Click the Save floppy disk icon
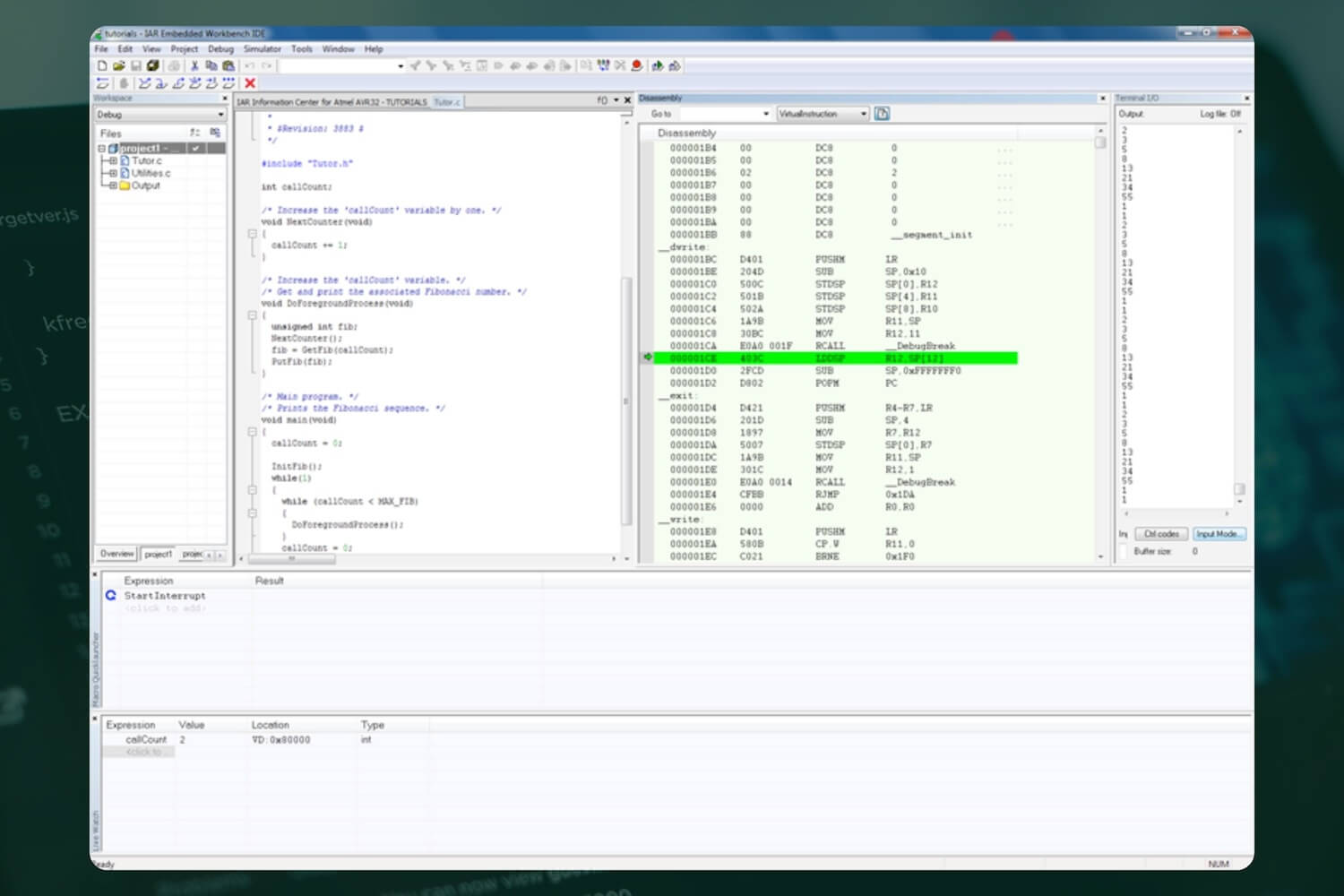Image resolution: width=1344 pixels, height=896 pixels. pos(136,65)
